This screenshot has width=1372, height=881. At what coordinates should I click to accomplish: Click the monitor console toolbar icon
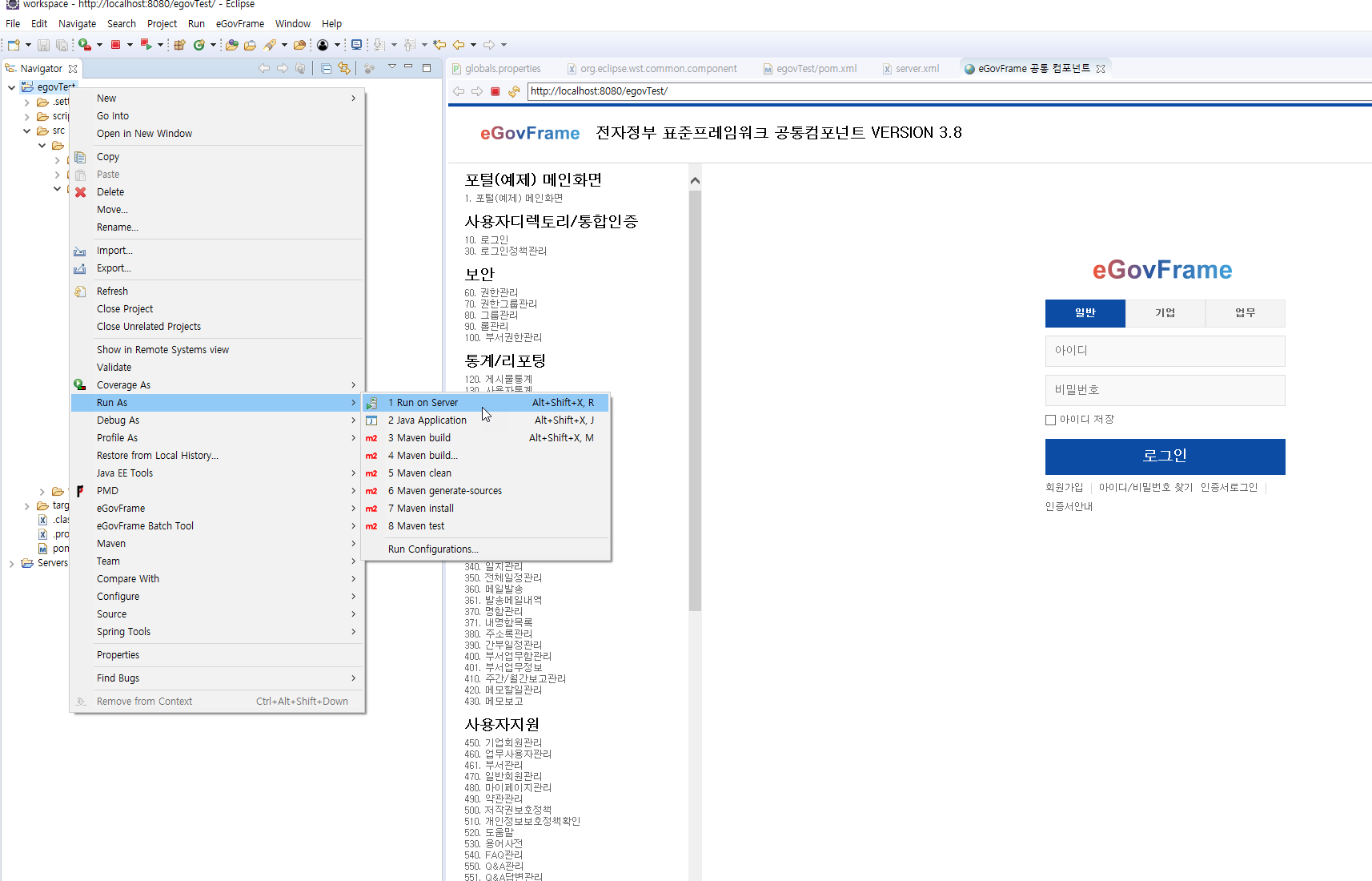coord(357,45)
